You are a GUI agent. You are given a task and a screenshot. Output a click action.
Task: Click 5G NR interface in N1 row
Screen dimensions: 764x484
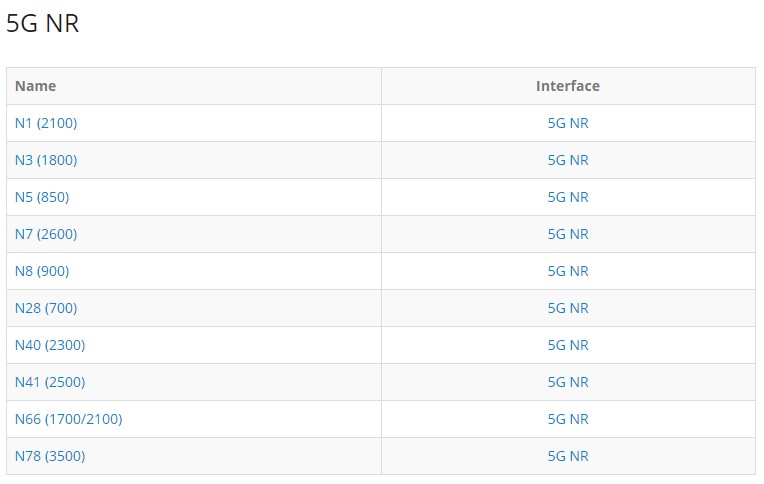click(x=568, y=123)
